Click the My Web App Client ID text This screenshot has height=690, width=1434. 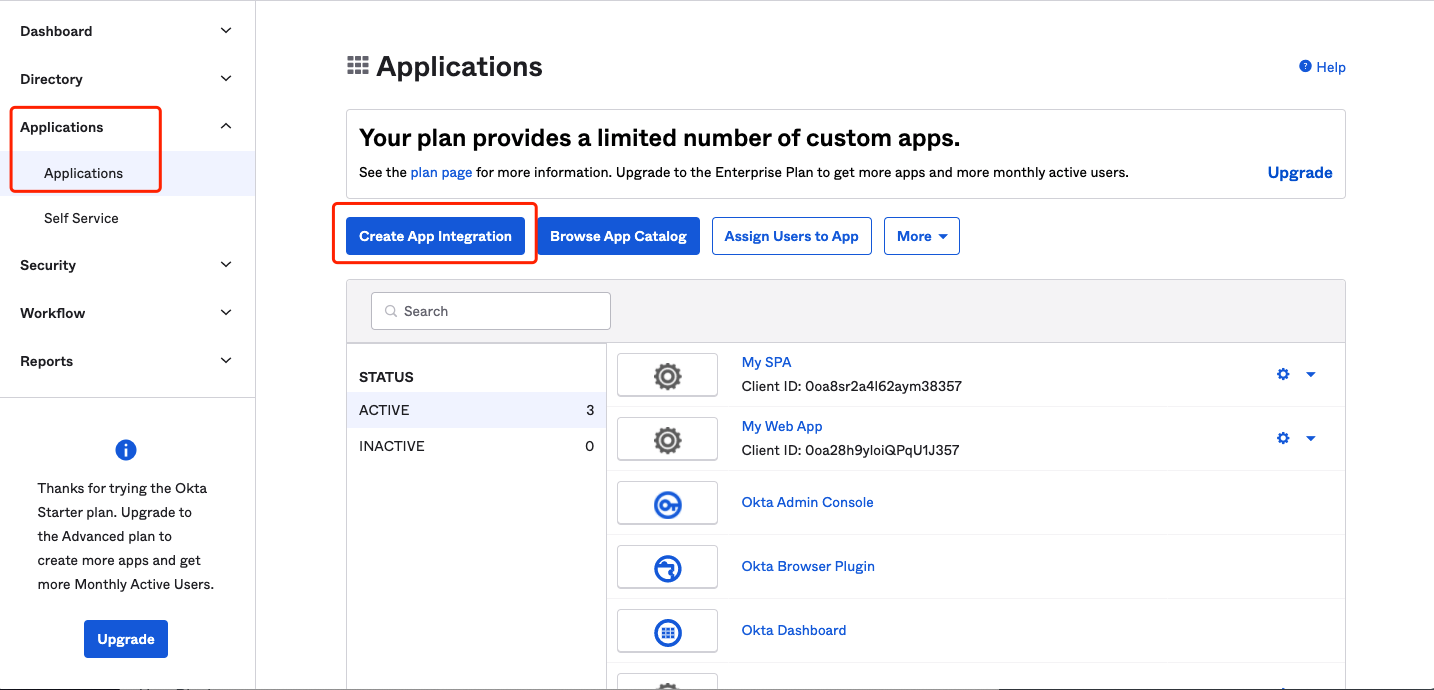[x=850, y=450]
